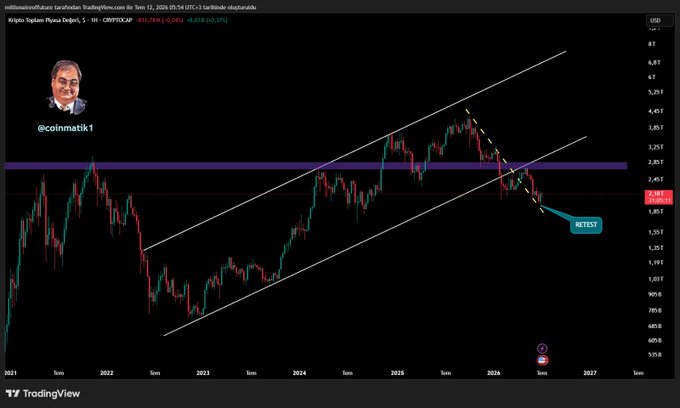The image size is (680, 408).
Task: Select the yellow dashed downtrend line
Action: click(x=503, y=160)
